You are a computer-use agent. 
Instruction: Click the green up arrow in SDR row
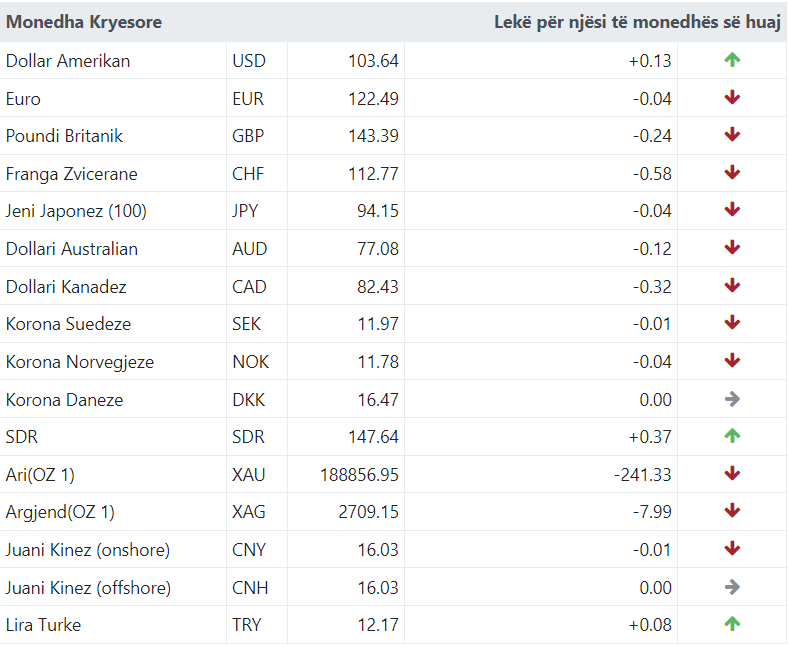732,436
